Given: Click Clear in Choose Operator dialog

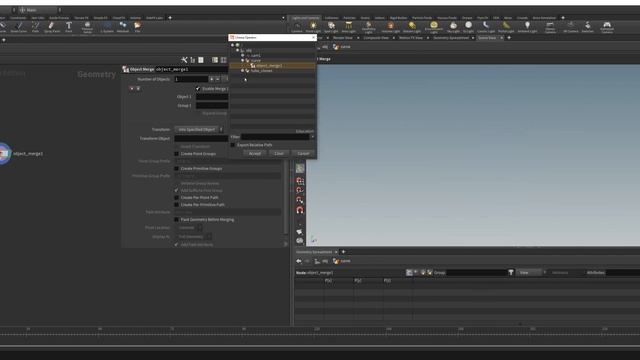Looking at the screenshot, I should [279, 153].
